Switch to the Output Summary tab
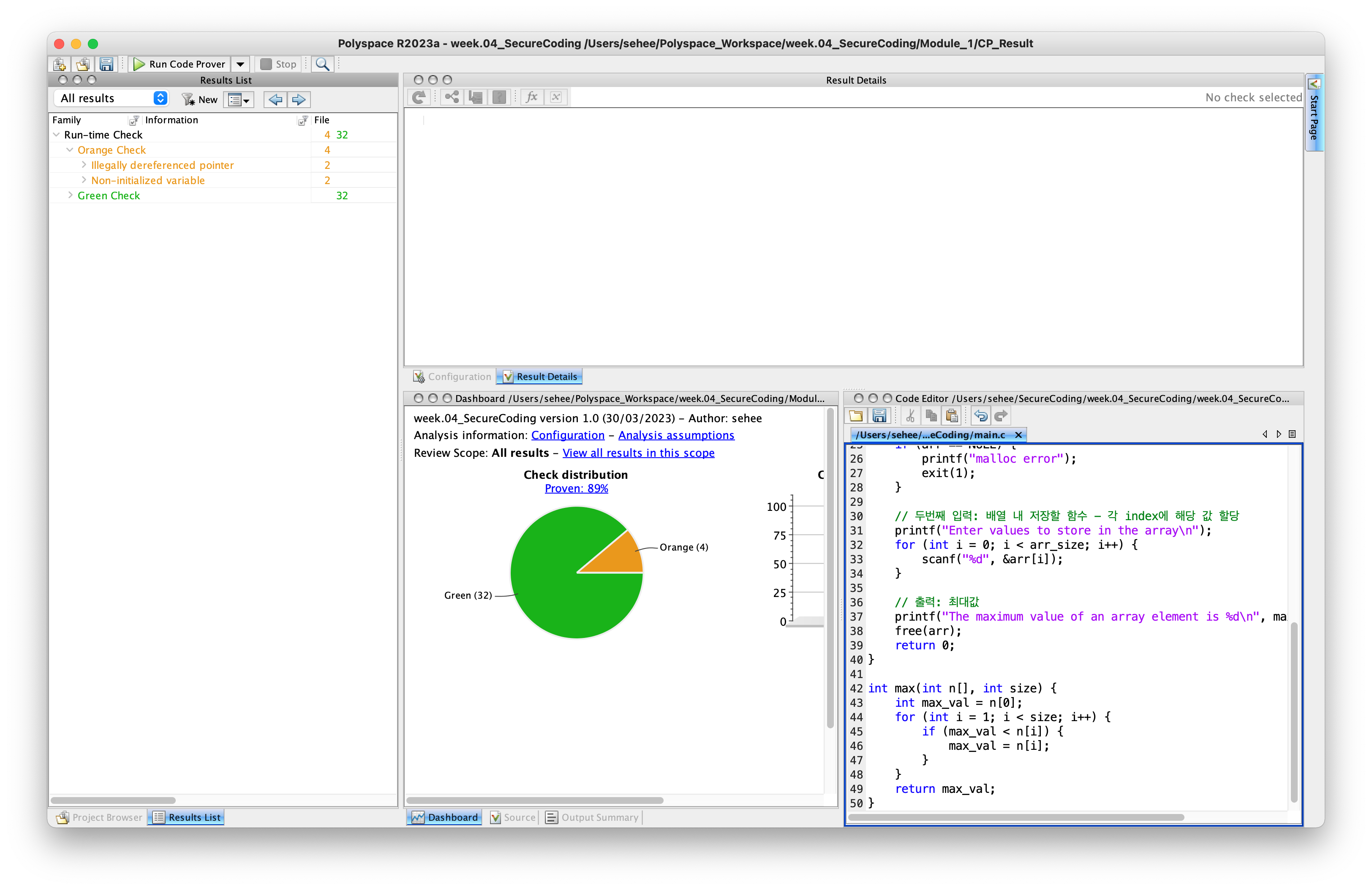This screenshot has height=890, width=1372. (x=592, y=817)
